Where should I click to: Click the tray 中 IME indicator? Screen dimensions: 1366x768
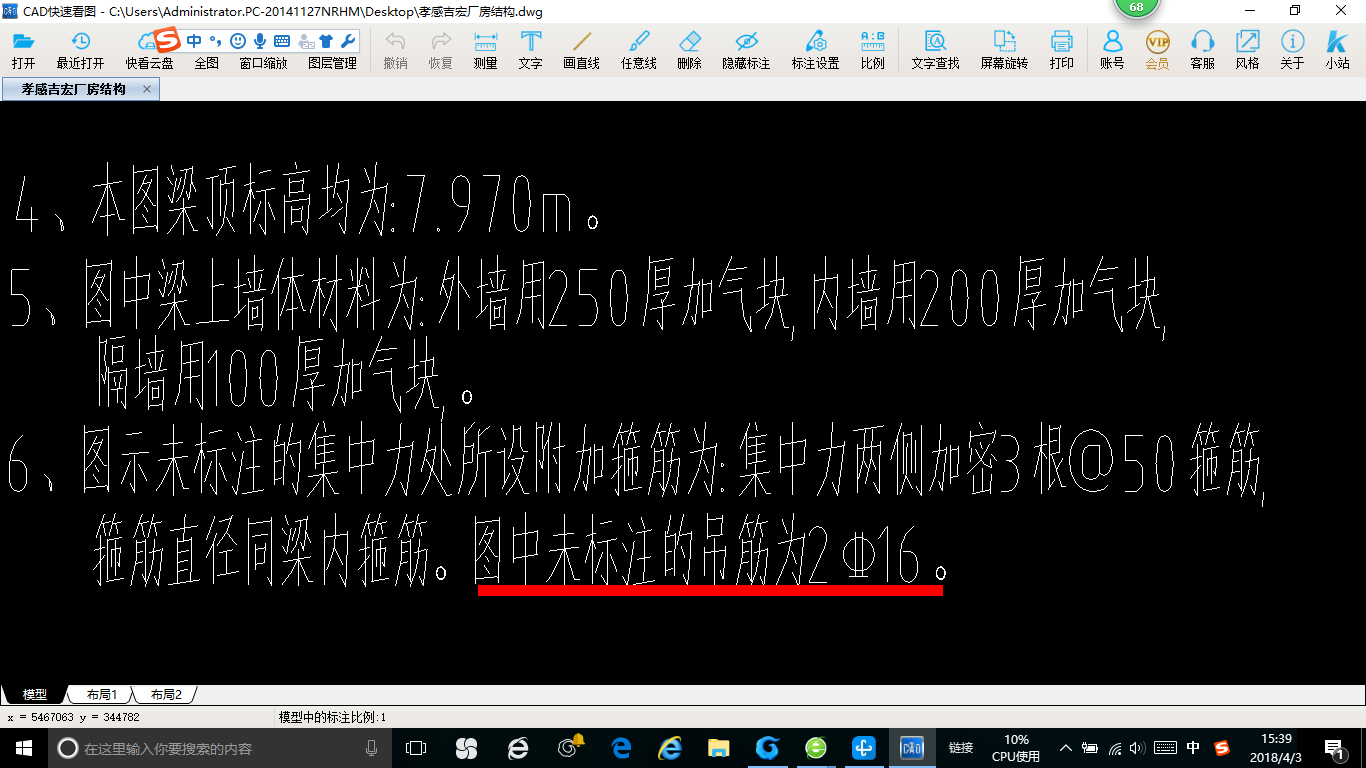coord(1193,748)
